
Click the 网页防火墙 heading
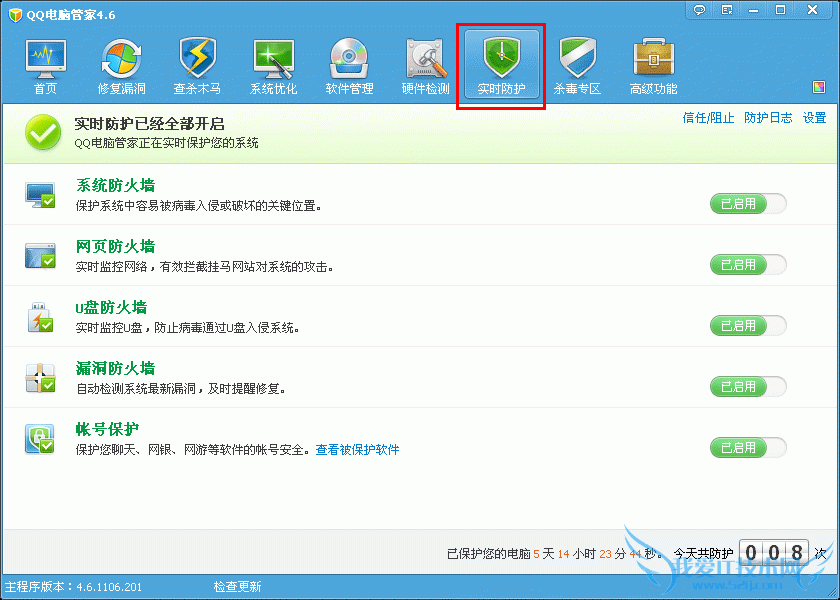coord(116,246)
